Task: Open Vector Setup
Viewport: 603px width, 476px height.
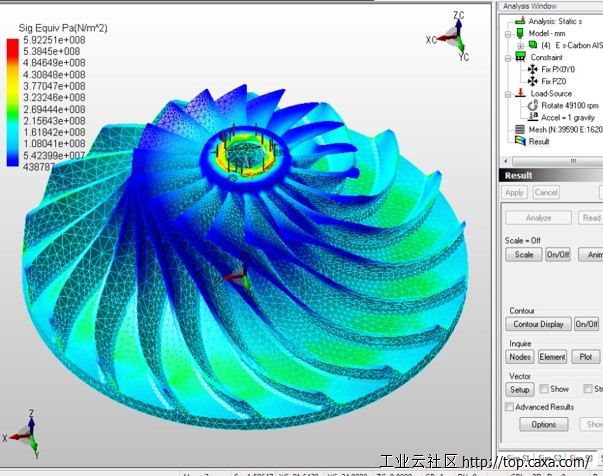Action: coord(520,389)
